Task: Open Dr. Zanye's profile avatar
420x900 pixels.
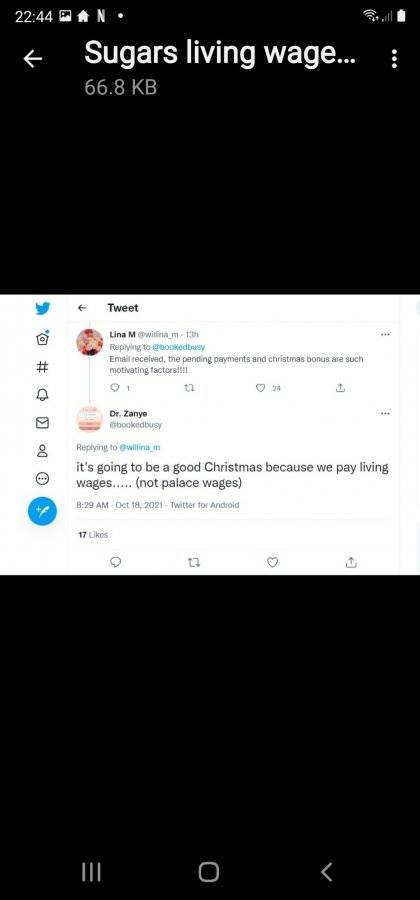Action: pyautogui.click(x=90, y=418)
